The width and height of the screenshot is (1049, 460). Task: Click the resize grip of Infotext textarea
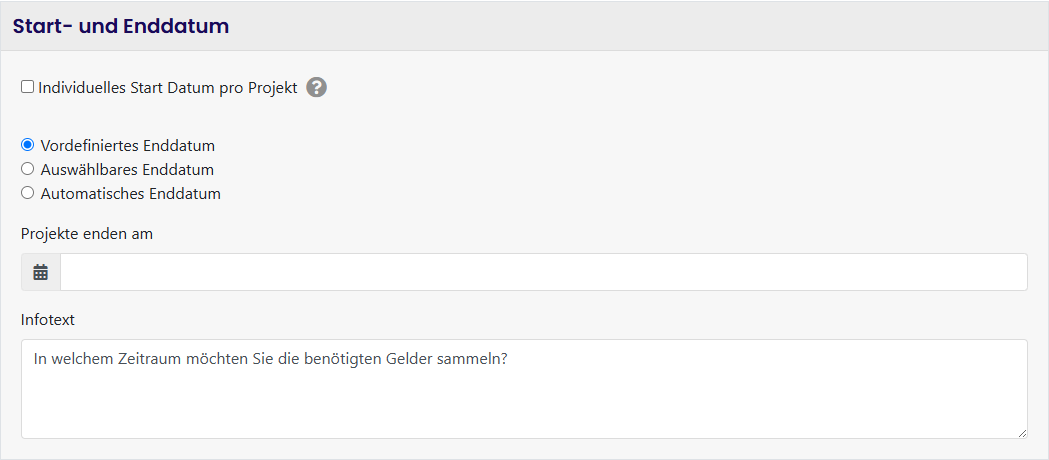pos(1021,432)
